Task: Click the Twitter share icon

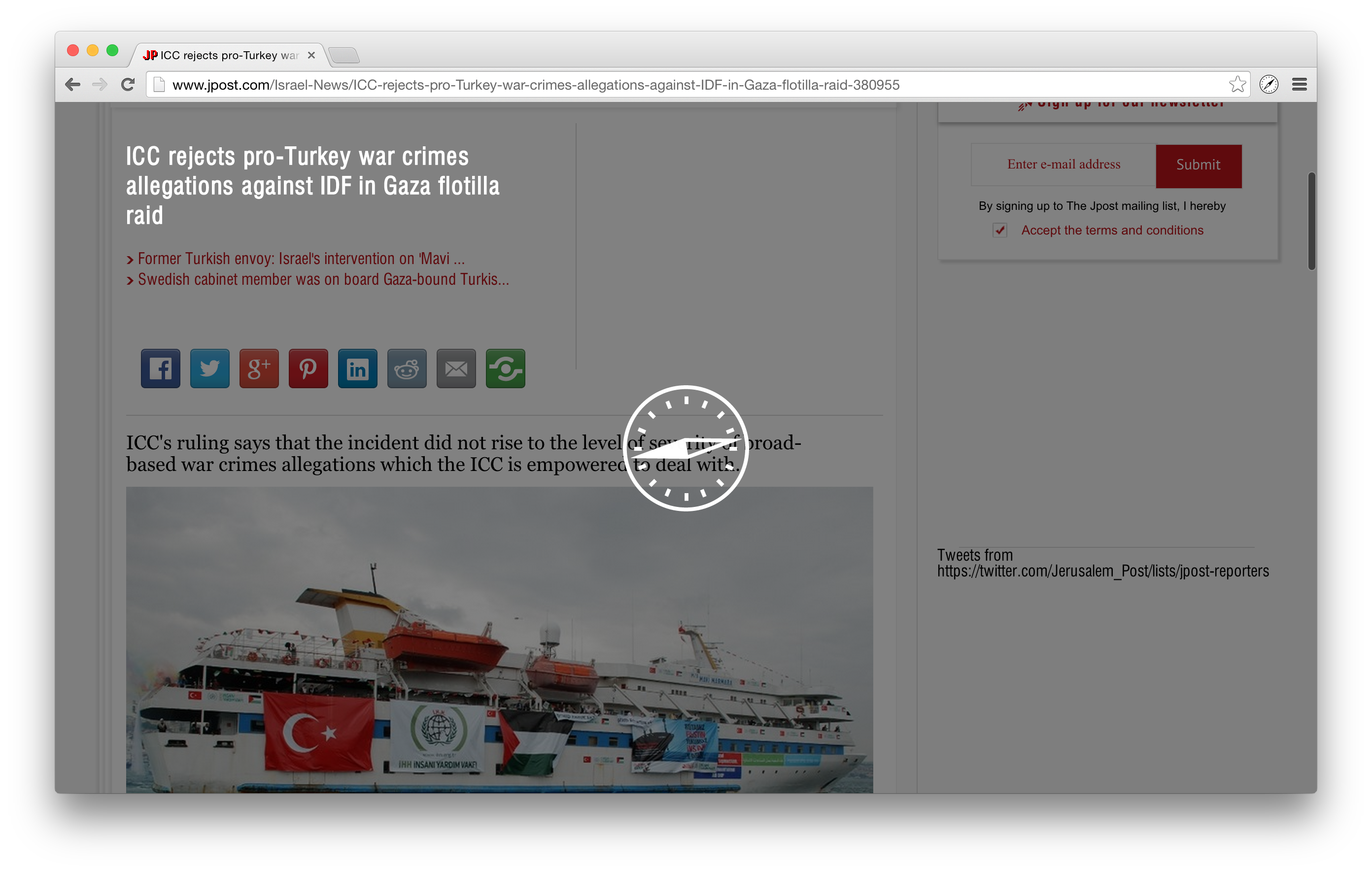Action: click(x=209, y=369)
